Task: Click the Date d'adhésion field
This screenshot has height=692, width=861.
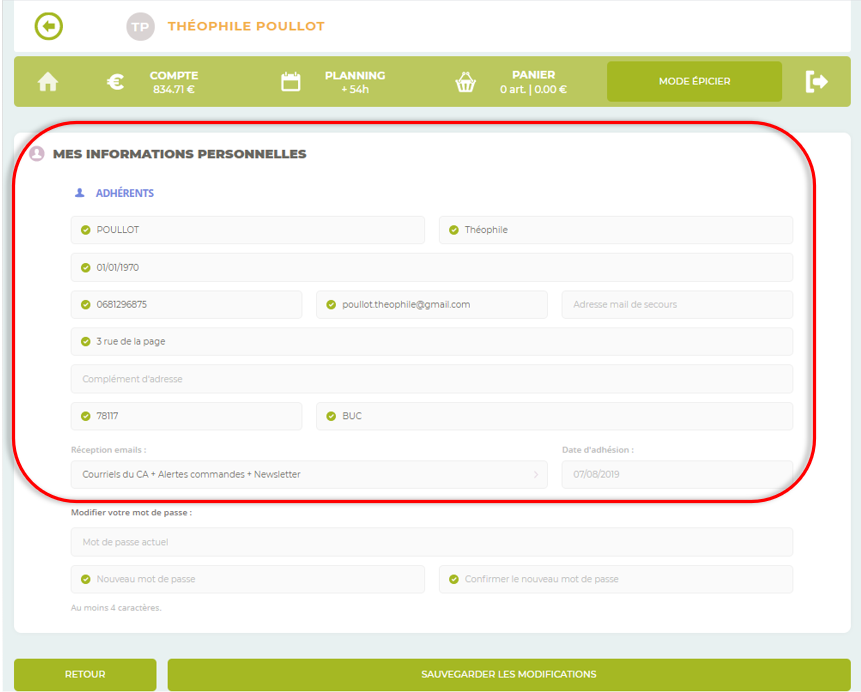Action: tap(676, 474)
